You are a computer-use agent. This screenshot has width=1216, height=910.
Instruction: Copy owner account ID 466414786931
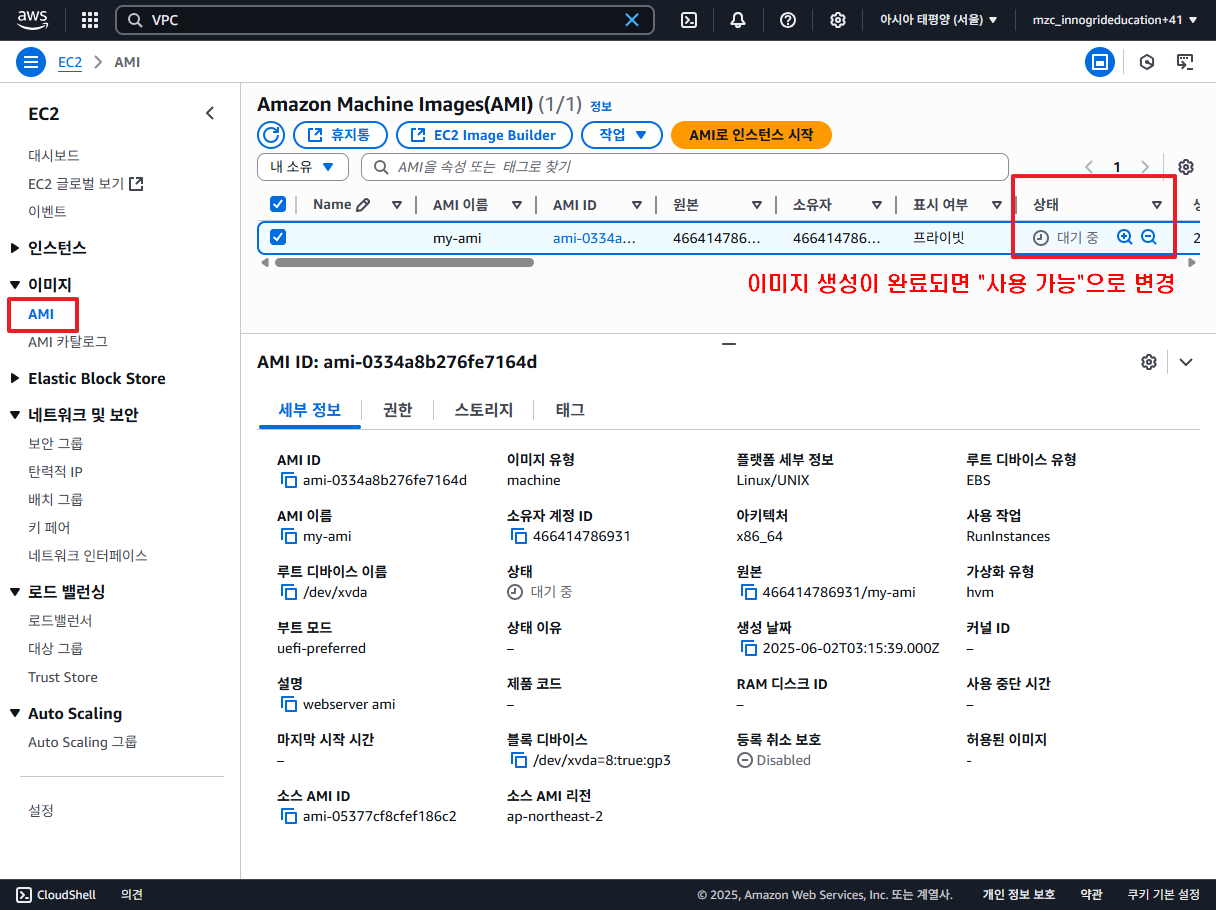coord(519,536)
